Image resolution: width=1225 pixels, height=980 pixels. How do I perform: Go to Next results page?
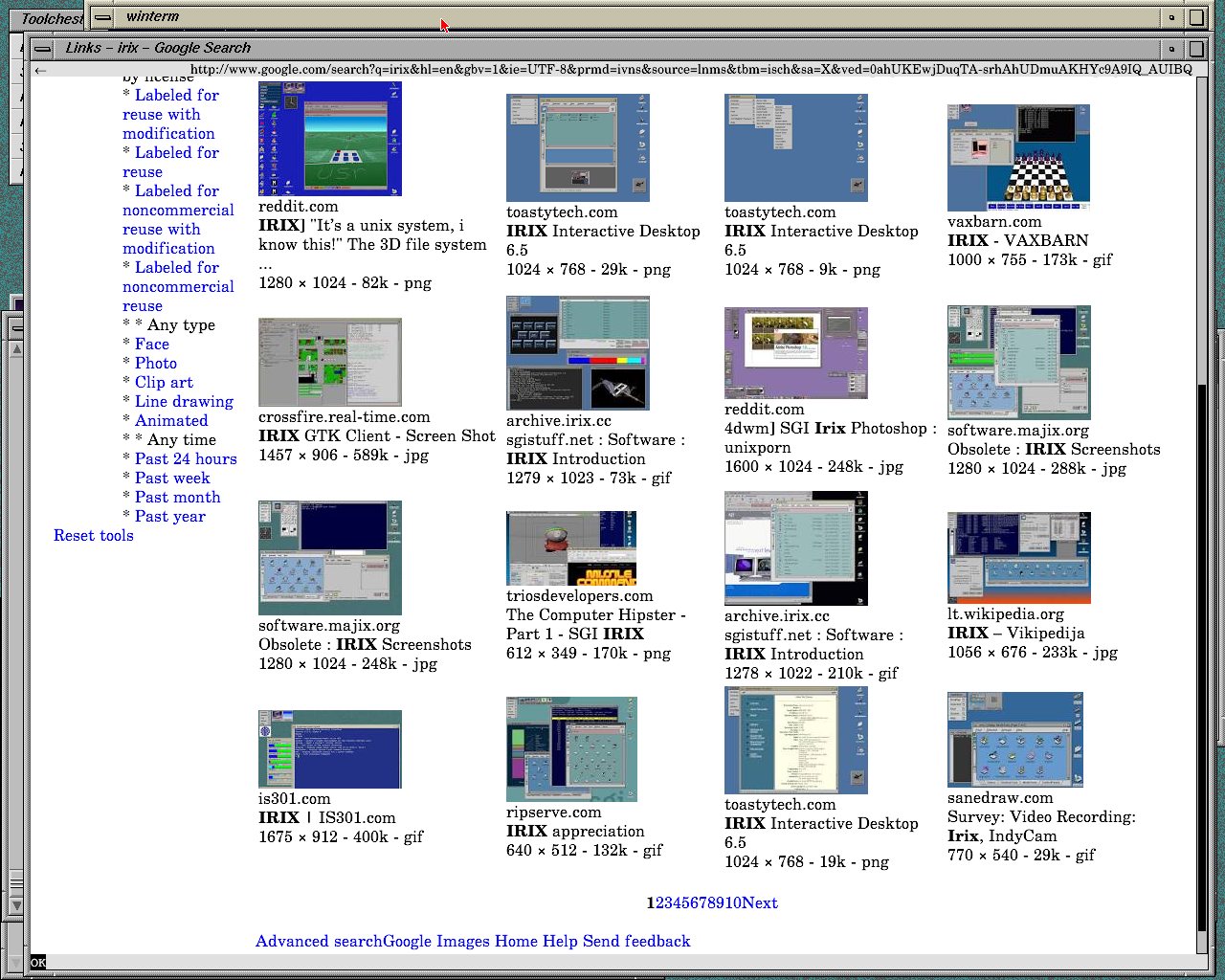pos(760,903)
